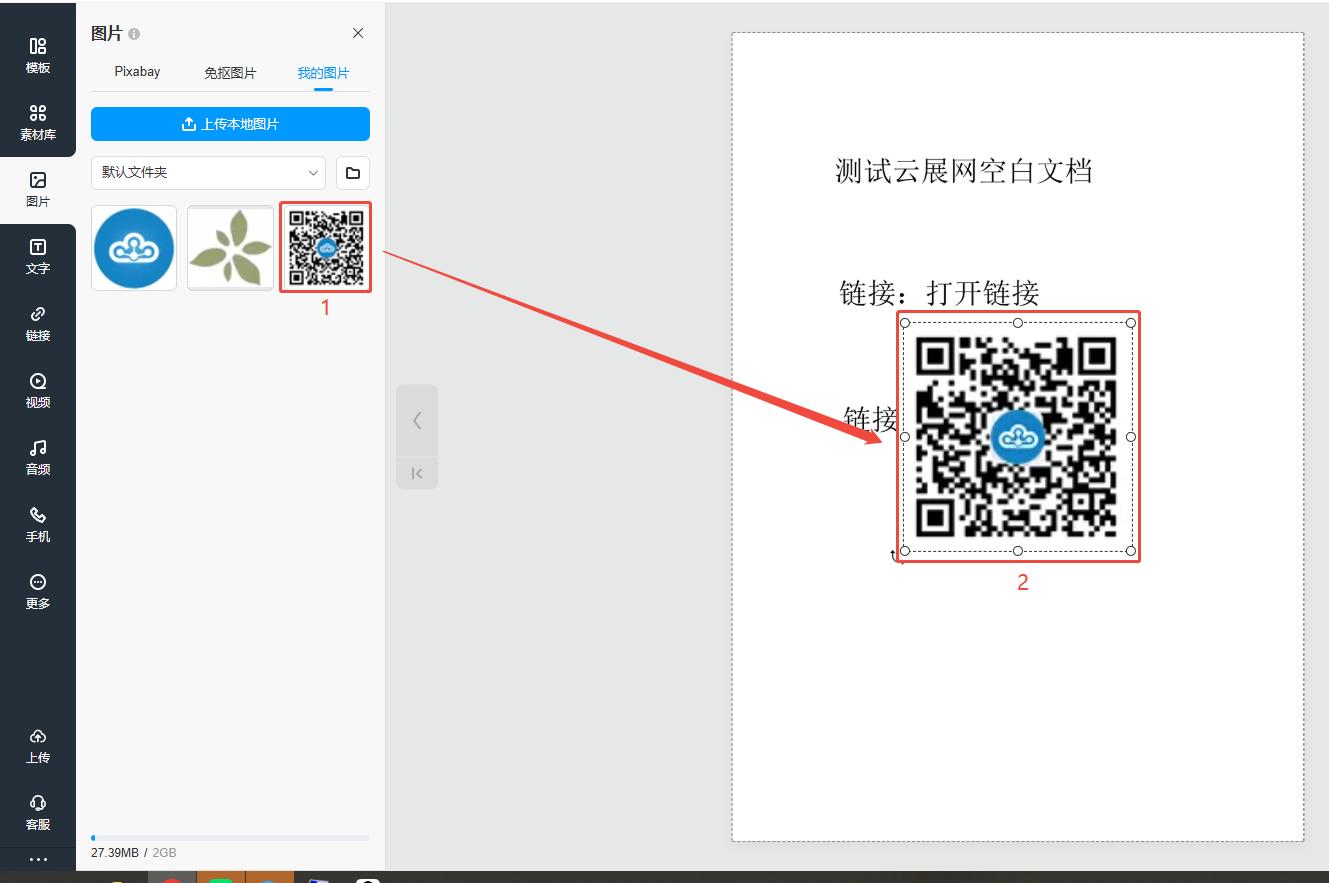1329x883 pixels.
Task: Collapse the image panel with left chevron
Action: point(417,421)
